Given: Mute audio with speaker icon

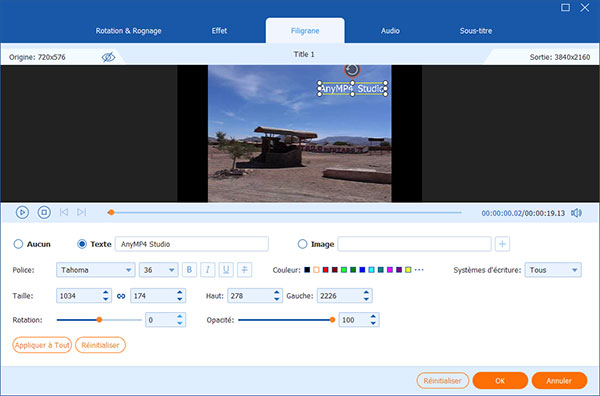Looking at the screenshot, I should tap(576, 213).
